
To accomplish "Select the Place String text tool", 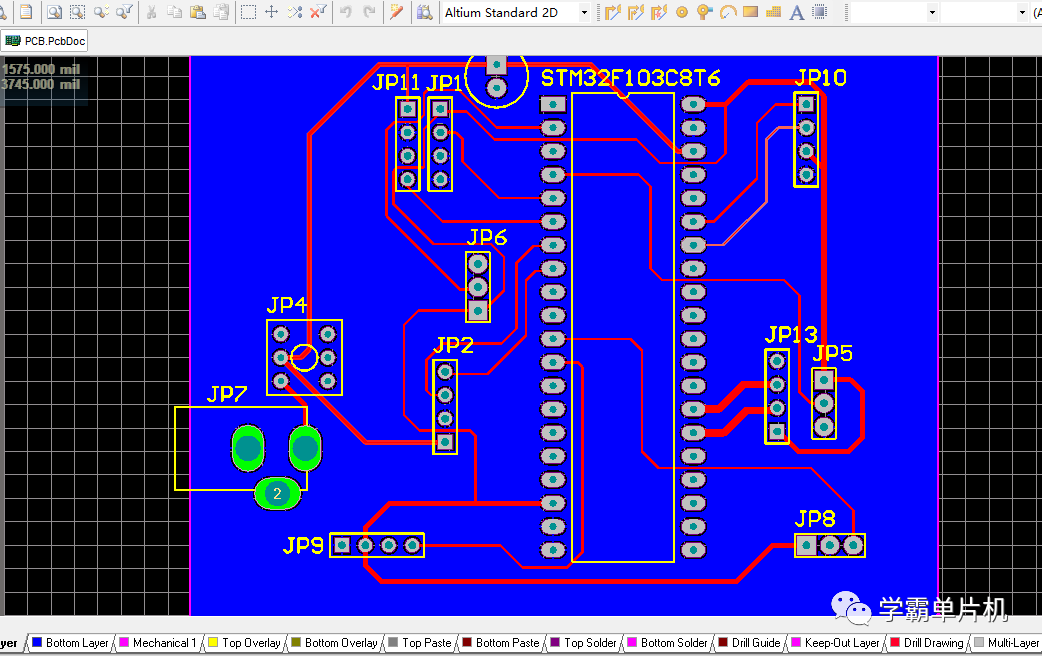I will [x=795, y=12].
